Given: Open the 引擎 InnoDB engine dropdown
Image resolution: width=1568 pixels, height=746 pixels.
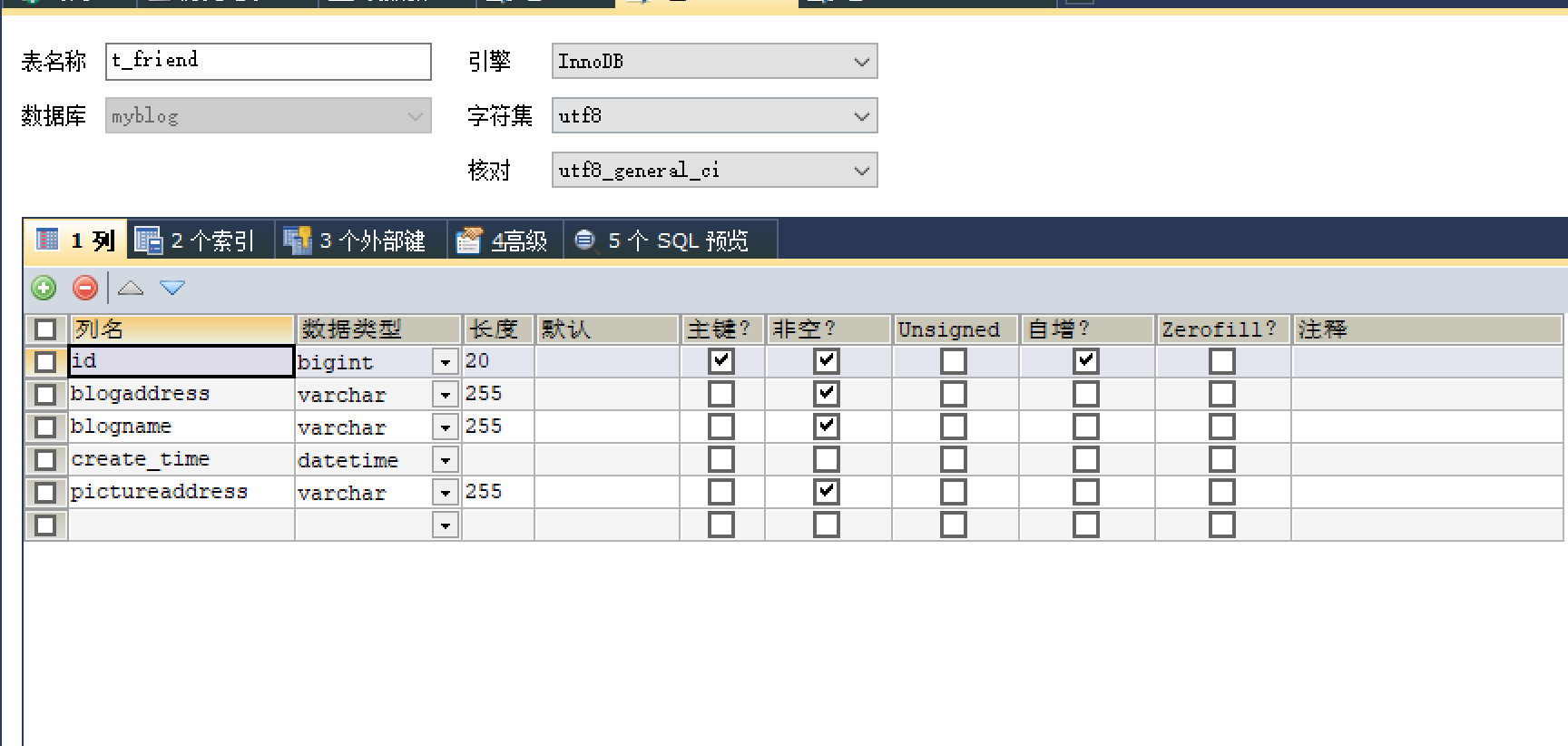Looking at the screenshot, I should point(715,61).
